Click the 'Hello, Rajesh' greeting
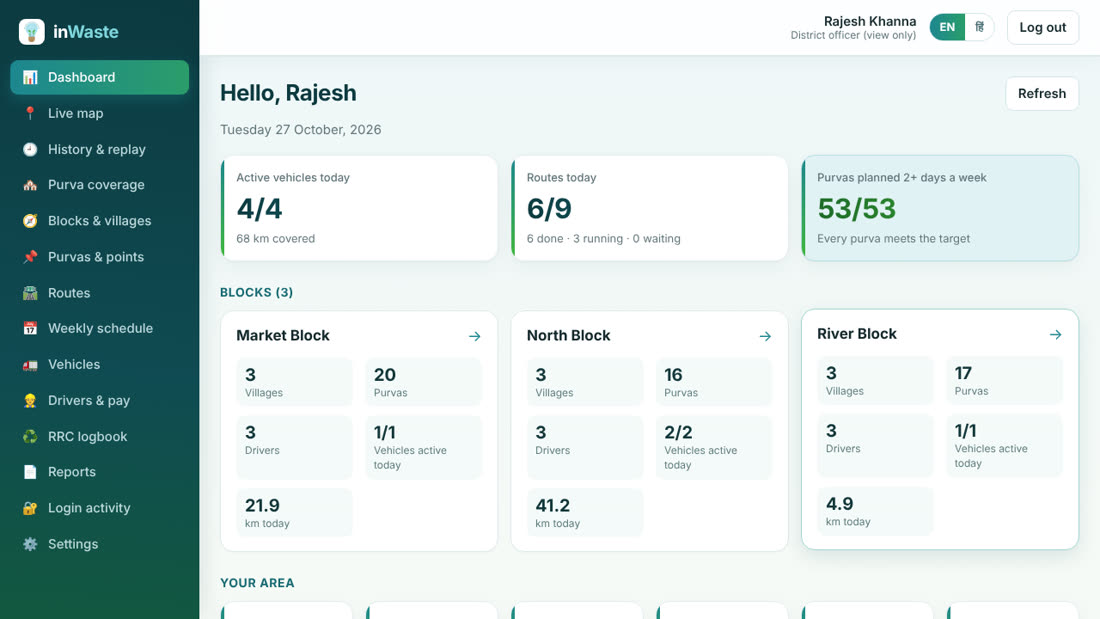The image size is (1100, 619). click(288, 93)
